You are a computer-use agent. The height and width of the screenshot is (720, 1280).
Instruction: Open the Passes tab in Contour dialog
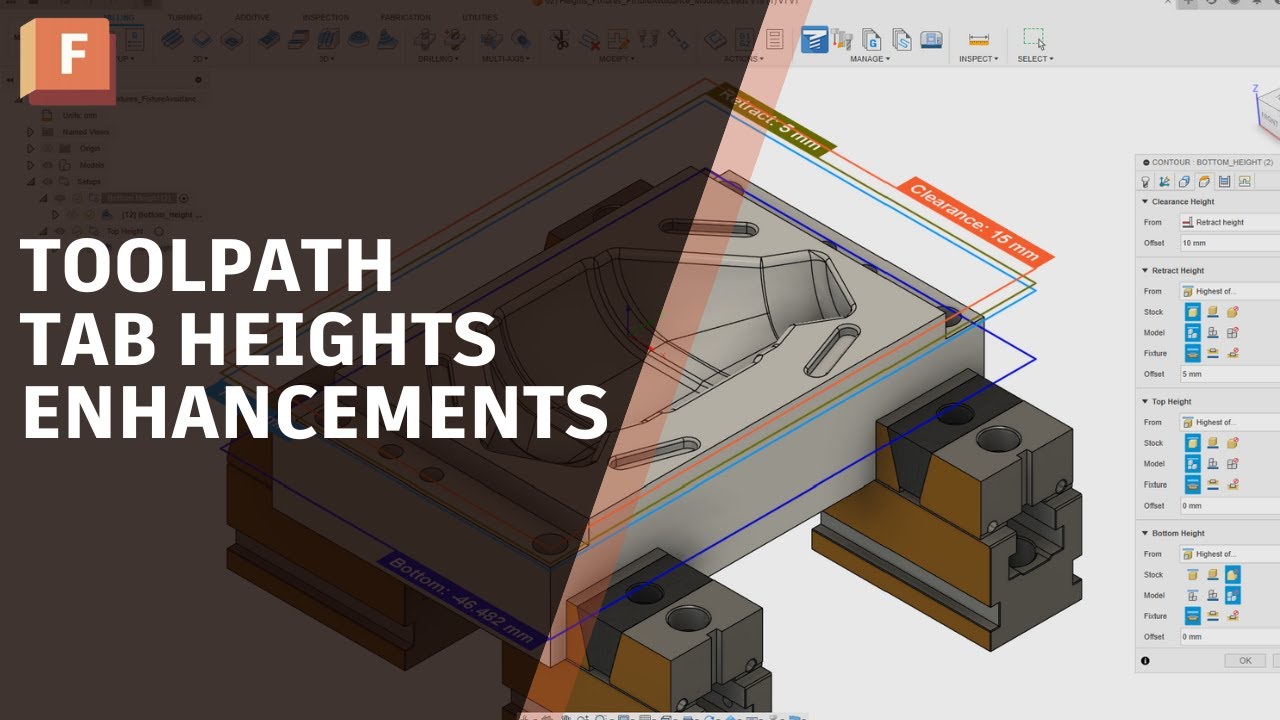(1224, 182)
